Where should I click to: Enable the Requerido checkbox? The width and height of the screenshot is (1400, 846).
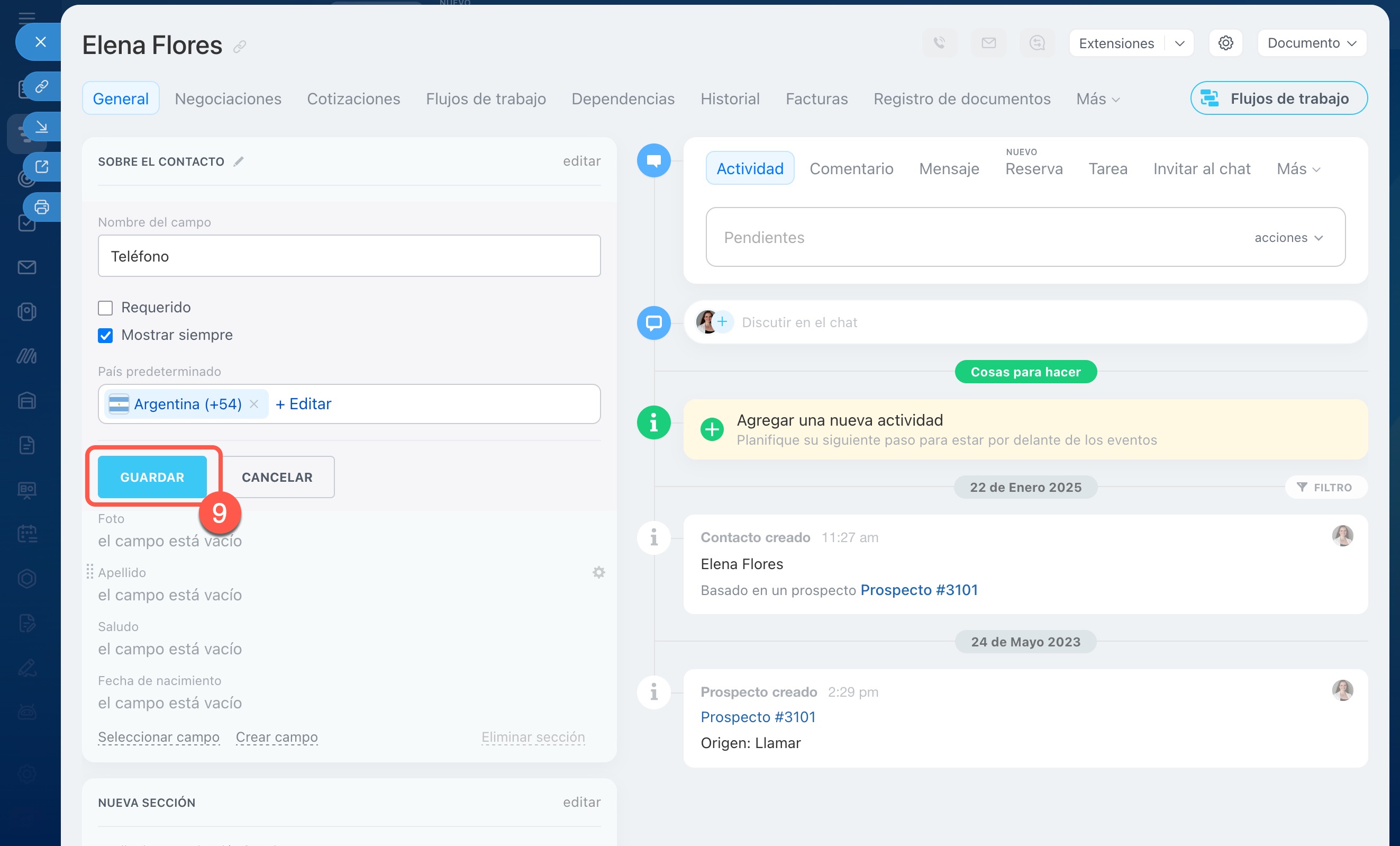(x=105, y=308)
